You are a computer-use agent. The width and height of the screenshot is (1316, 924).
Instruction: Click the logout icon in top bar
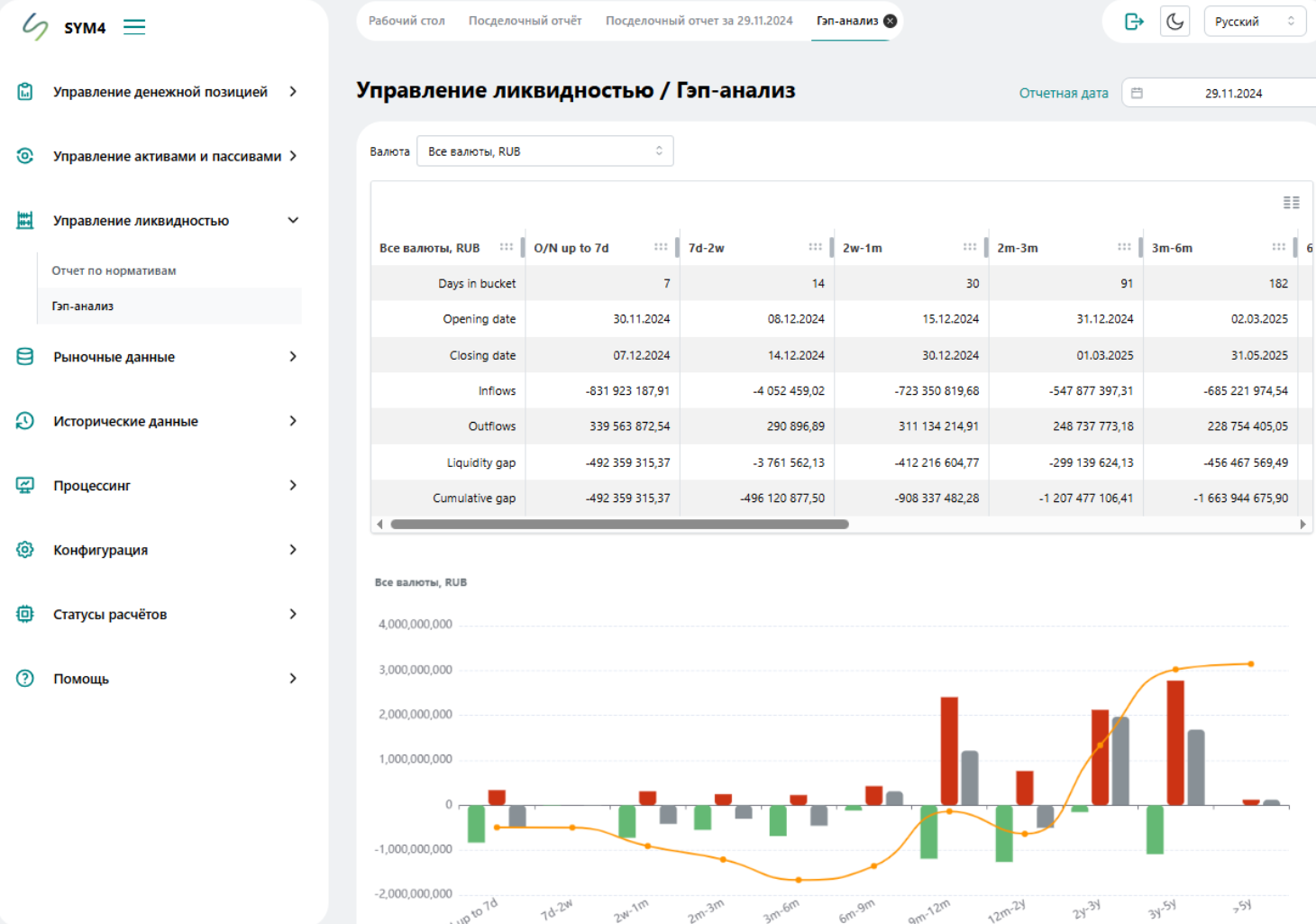pos(1134,22)
